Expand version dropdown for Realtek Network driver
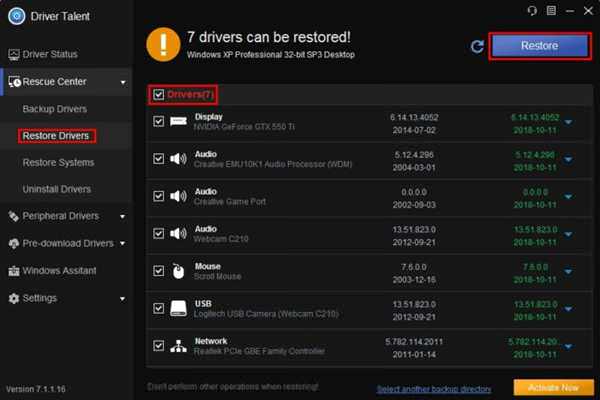The width and height of the screenshot is (600, 400). click(568, 346)
